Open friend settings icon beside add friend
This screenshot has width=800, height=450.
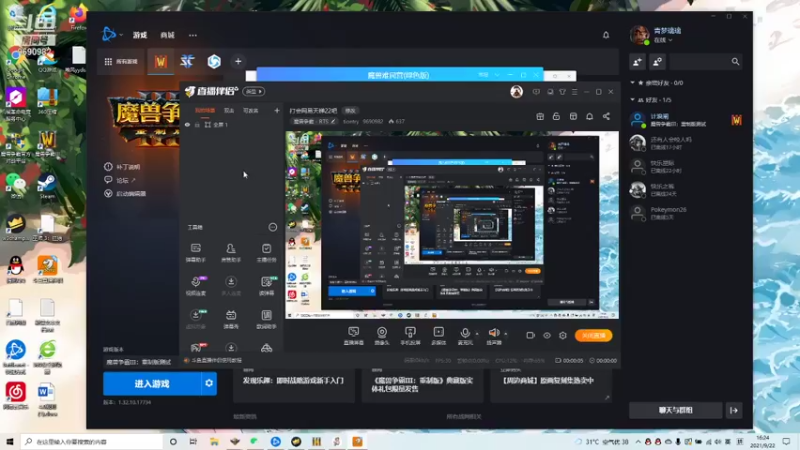[658, 62]
